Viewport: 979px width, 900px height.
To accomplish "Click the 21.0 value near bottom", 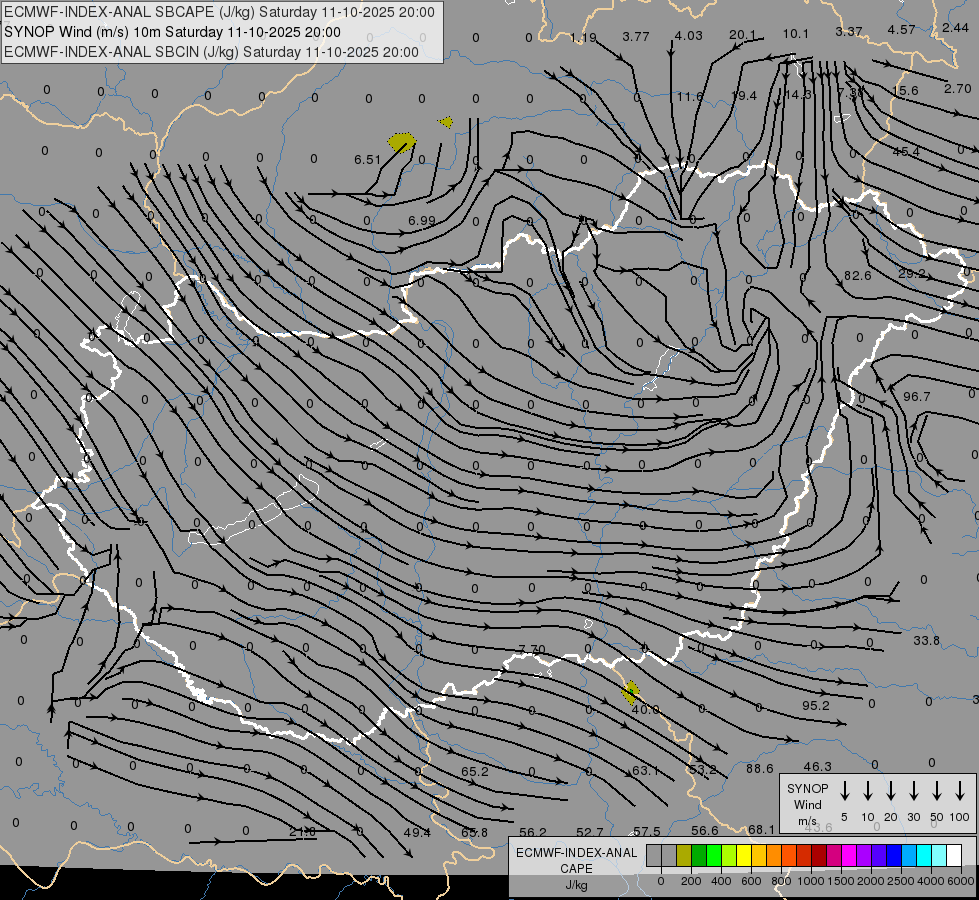I will [303, 832].
